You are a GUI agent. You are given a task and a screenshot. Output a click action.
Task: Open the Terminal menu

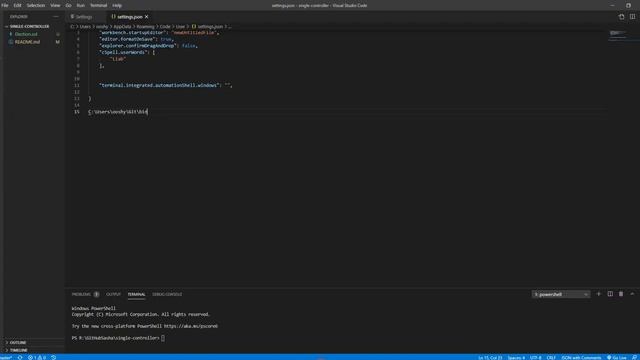tap(98, 6)
